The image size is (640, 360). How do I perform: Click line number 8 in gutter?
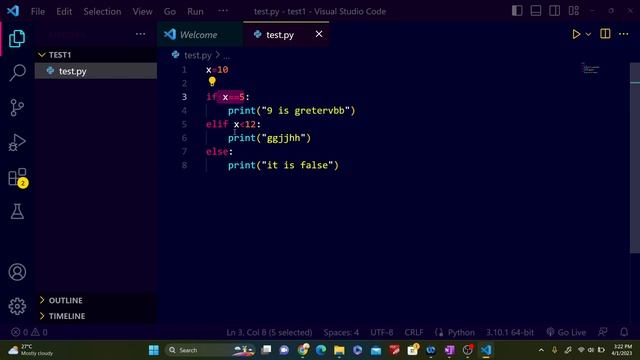coord(184,165)
